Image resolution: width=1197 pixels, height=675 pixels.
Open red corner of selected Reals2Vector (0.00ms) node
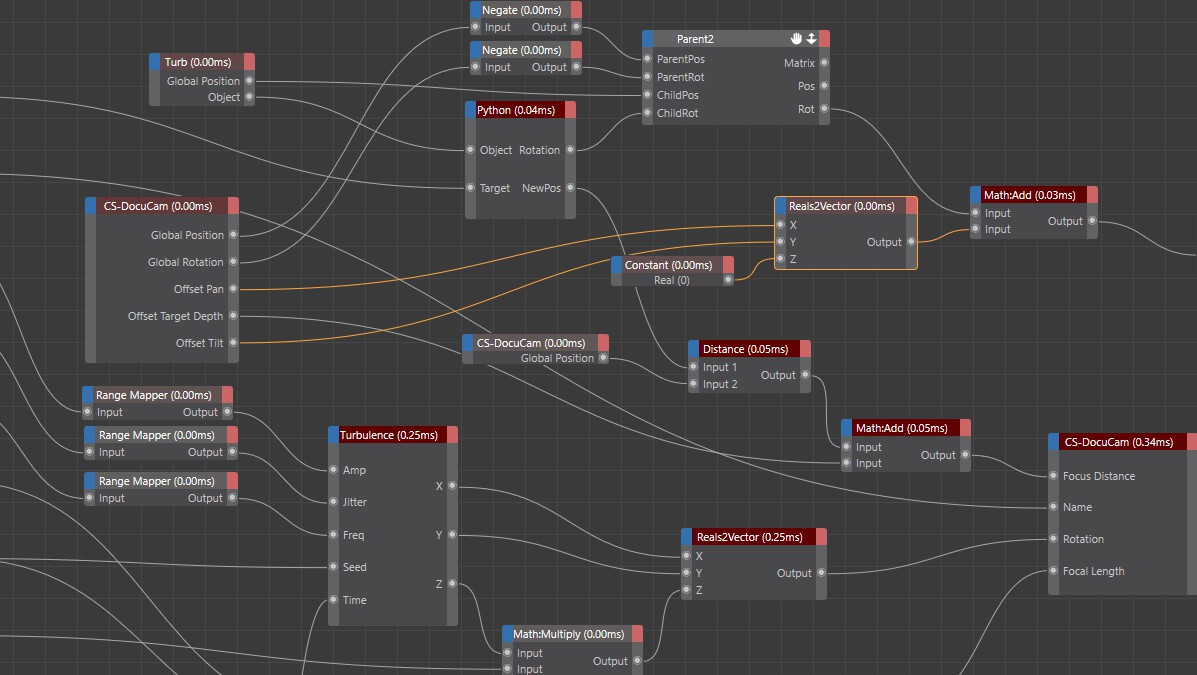tap(911, 206)
